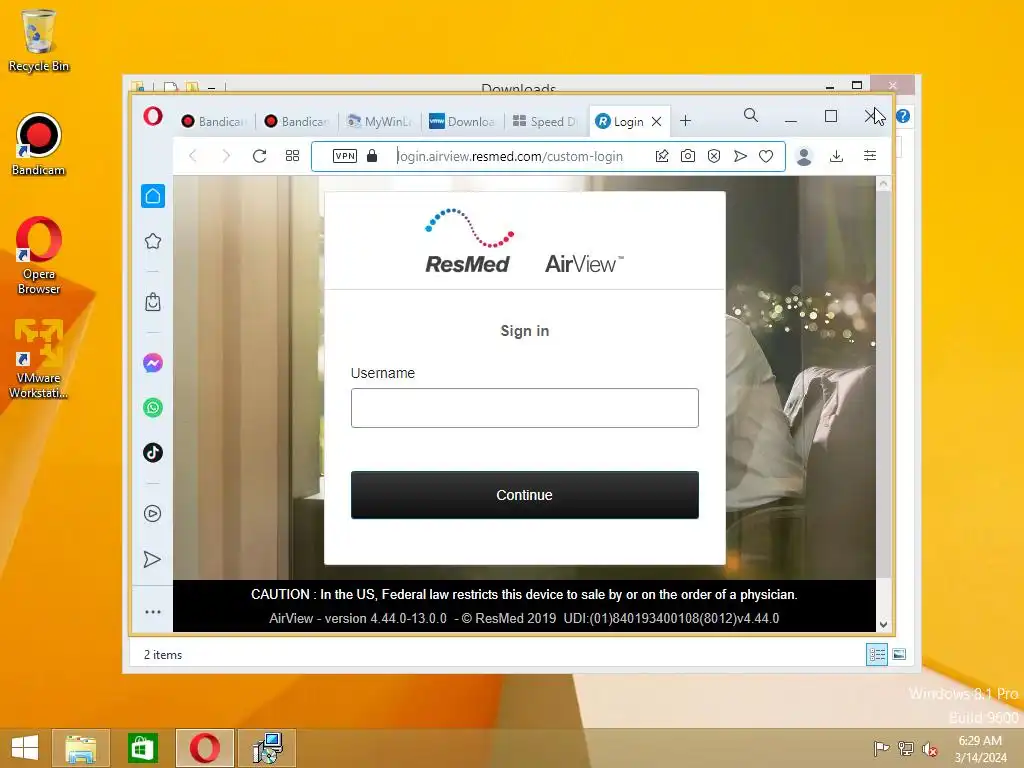Toggle the VPN badge

[x=345, y=156]
